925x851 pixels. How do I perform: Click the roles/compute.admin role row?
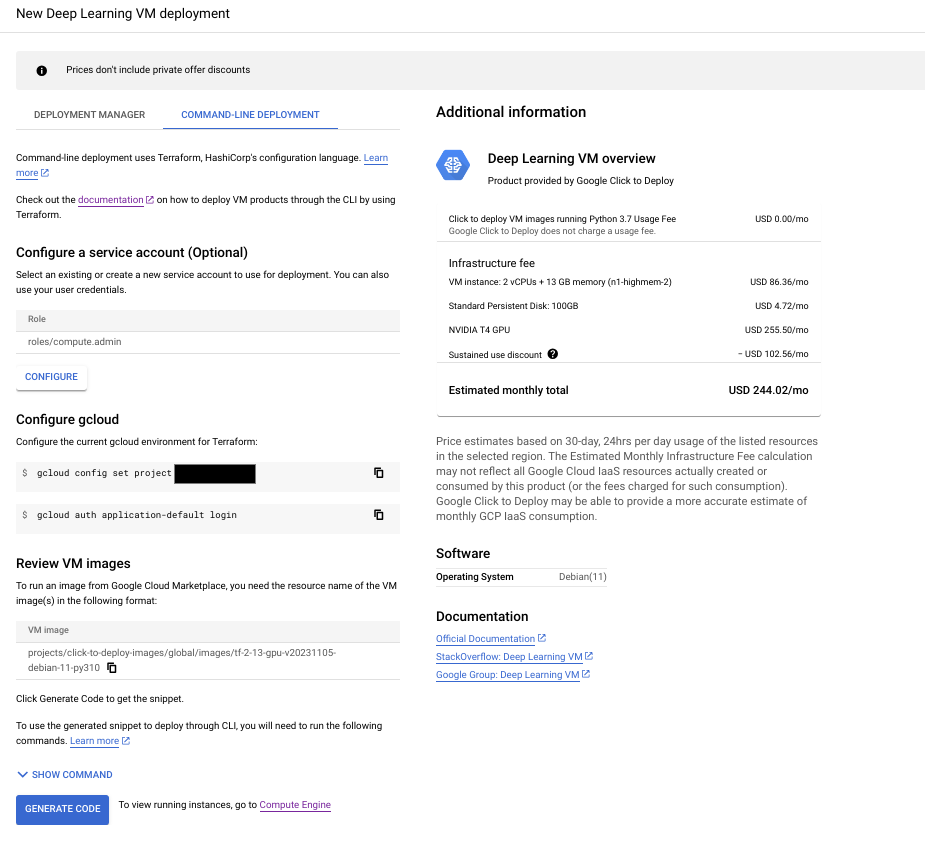[207, 342]
